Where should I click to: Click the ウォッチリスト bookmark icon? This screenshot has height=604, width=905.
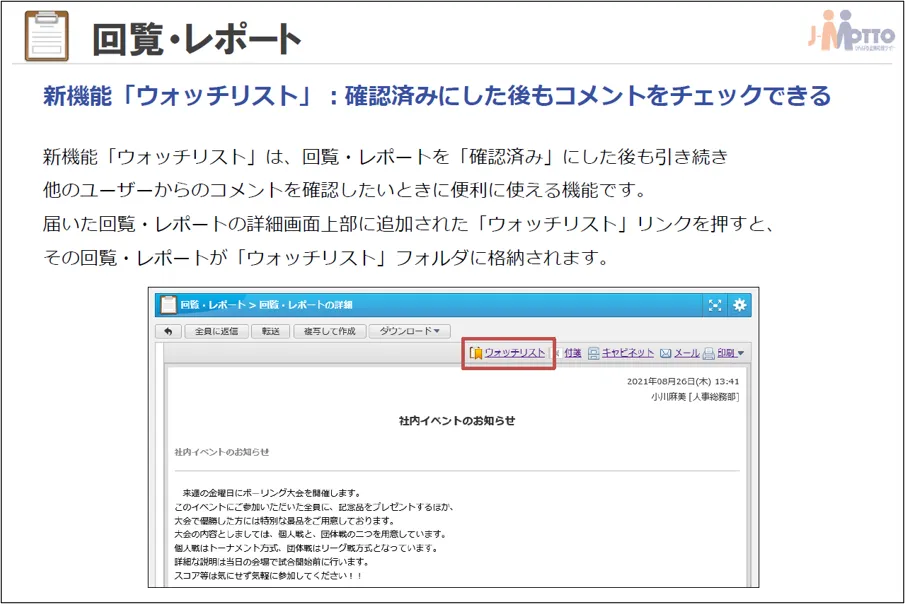click(x=477, y=352)
